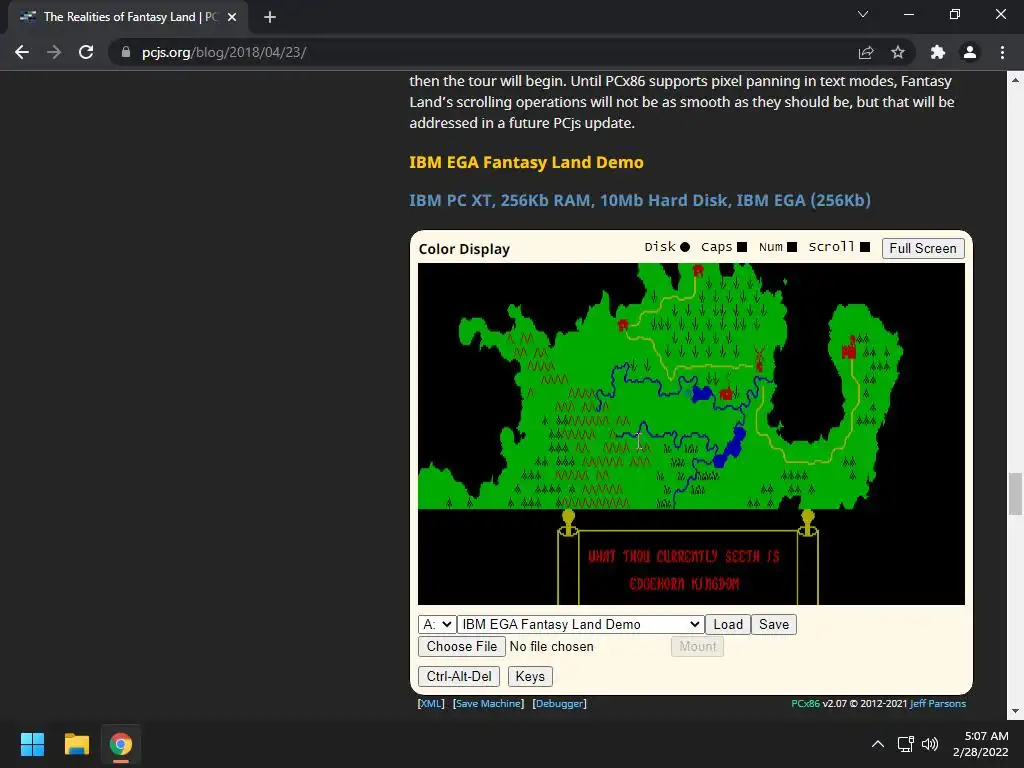1024x768 pixels.
Task: Reload the pcjs.org page
Action: click(x=86, y=52)
